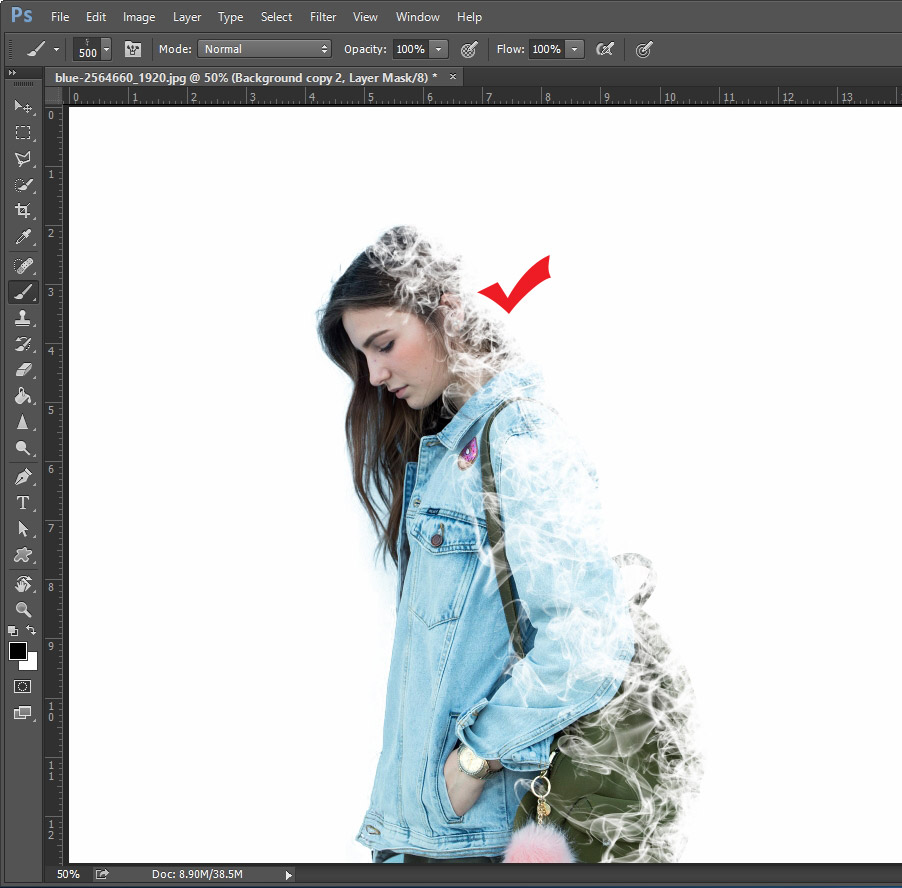
Task: Select the Sharpen tool
Action: pos(23,422)
